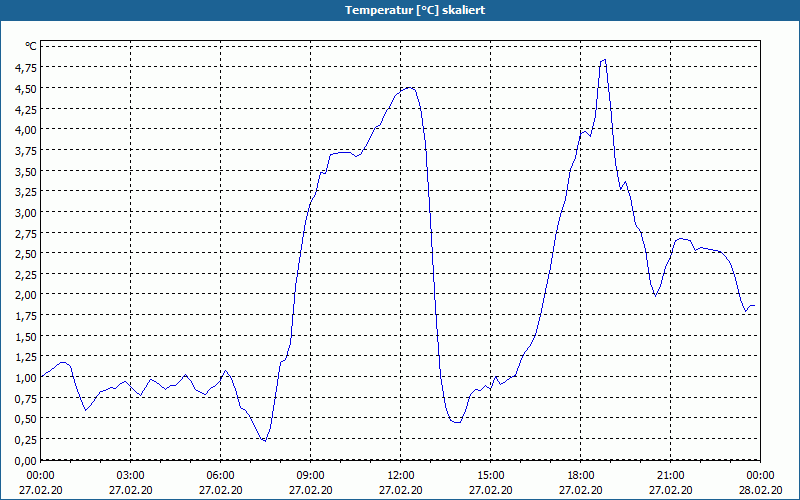Click the 0,00 y-axis label

(x=28, y=460)
